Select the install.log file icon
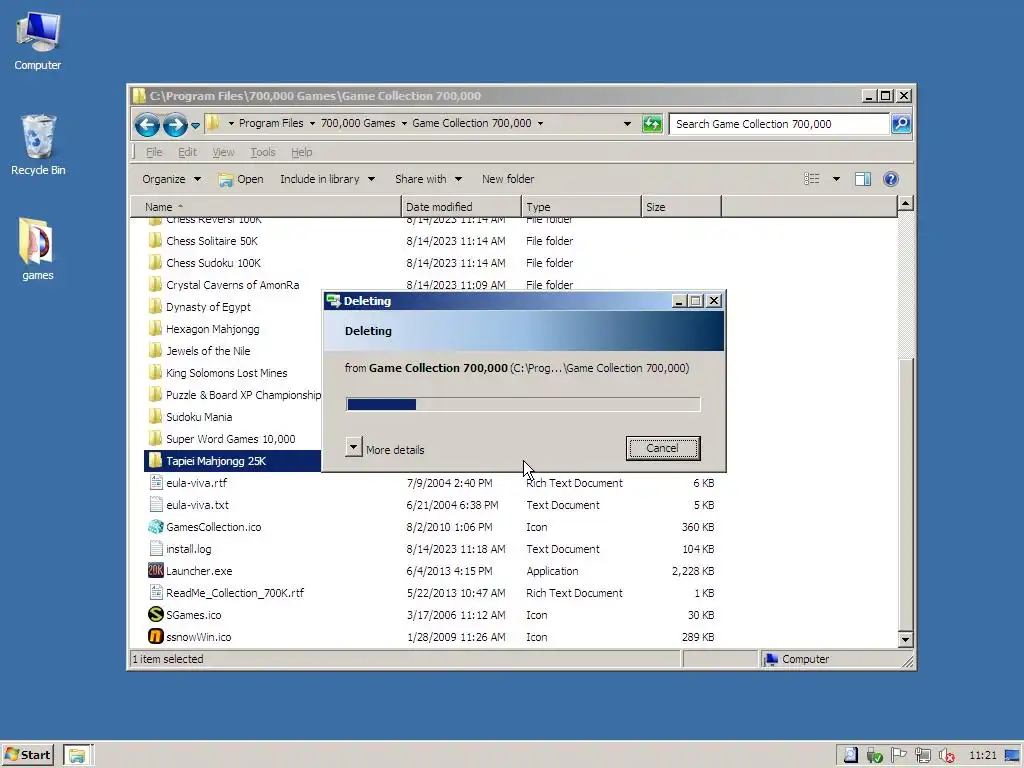 [x=155, y=549]
